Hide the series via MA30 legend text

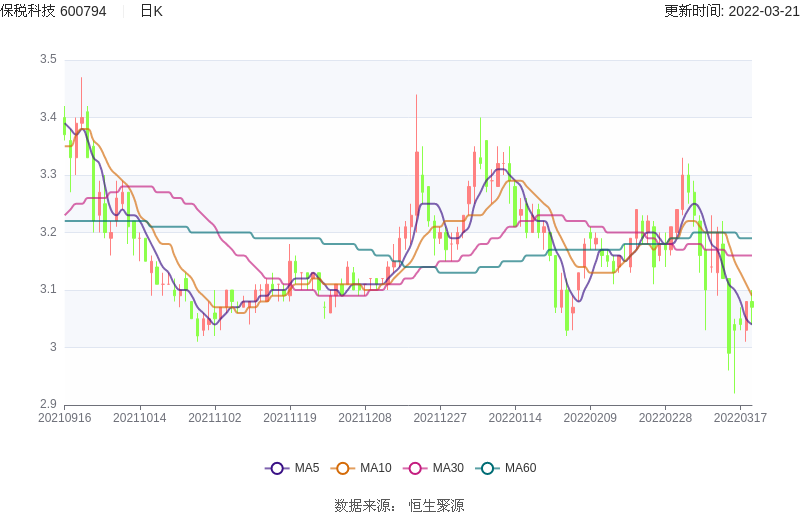pyautogui.click(x=448, y=468)
